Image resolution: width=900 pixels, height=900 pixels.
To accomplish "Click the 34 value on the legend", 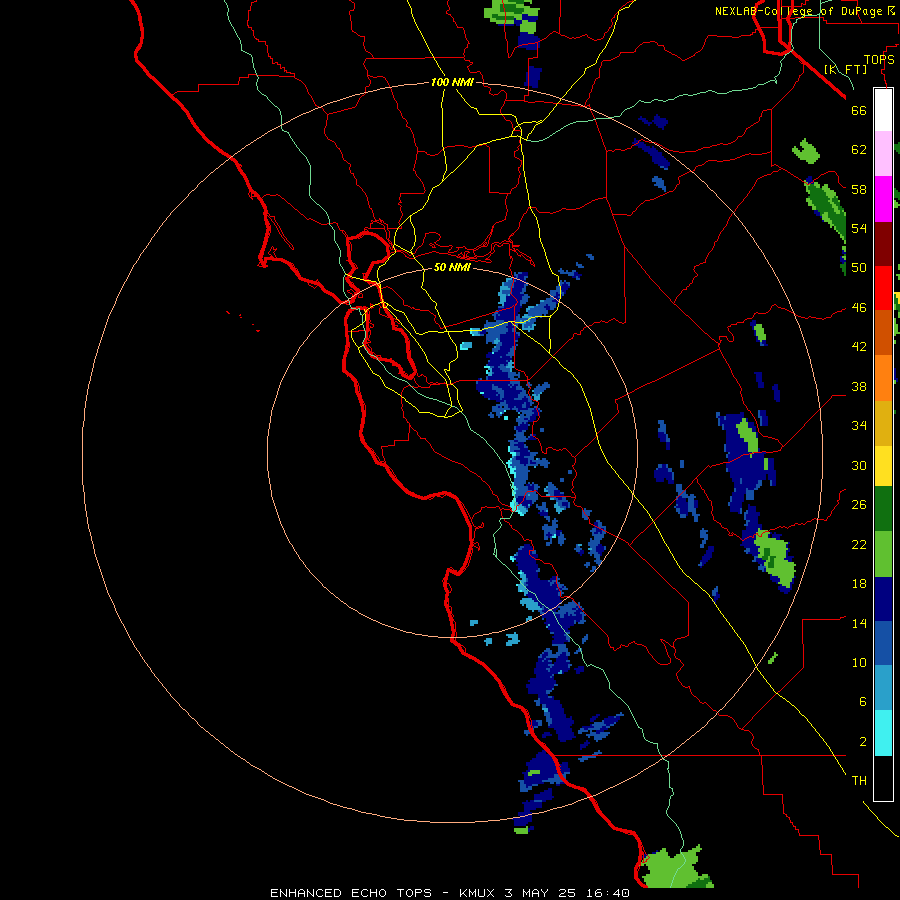I will point(859,426).
